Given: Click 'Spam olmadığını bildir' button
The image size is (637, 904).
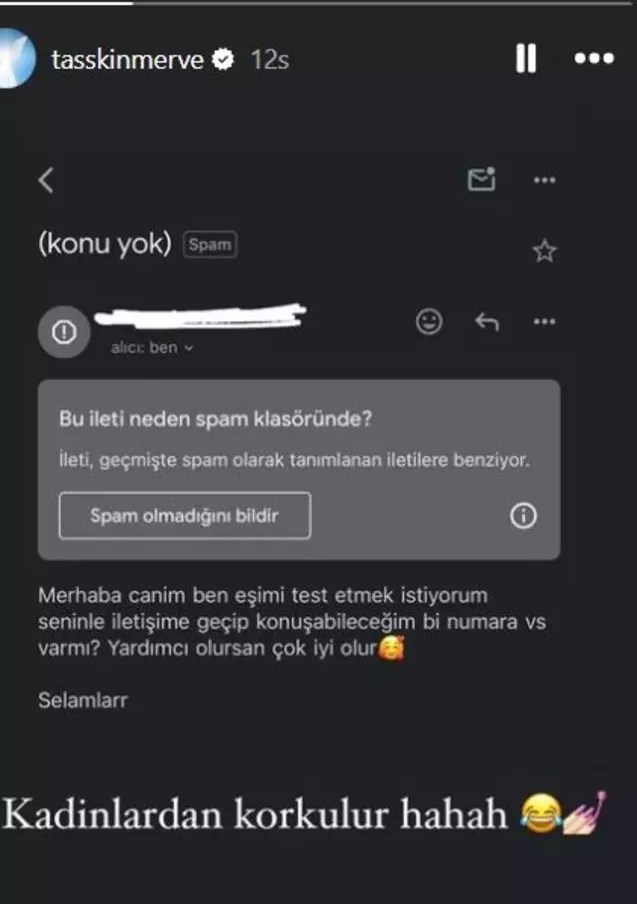Looking at the screenshot, I should [x=185, y=515].
